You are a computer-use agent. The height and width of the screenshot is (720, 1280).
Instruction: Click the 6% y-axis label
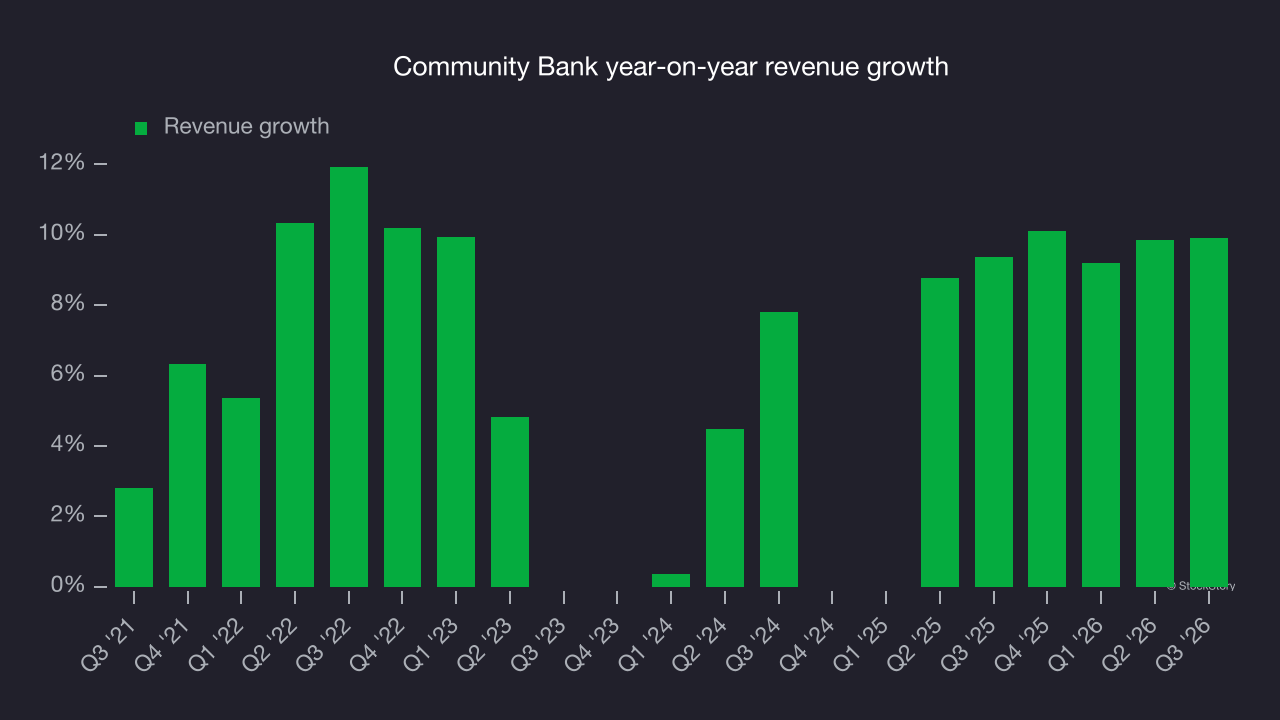[x=66, y=374]
